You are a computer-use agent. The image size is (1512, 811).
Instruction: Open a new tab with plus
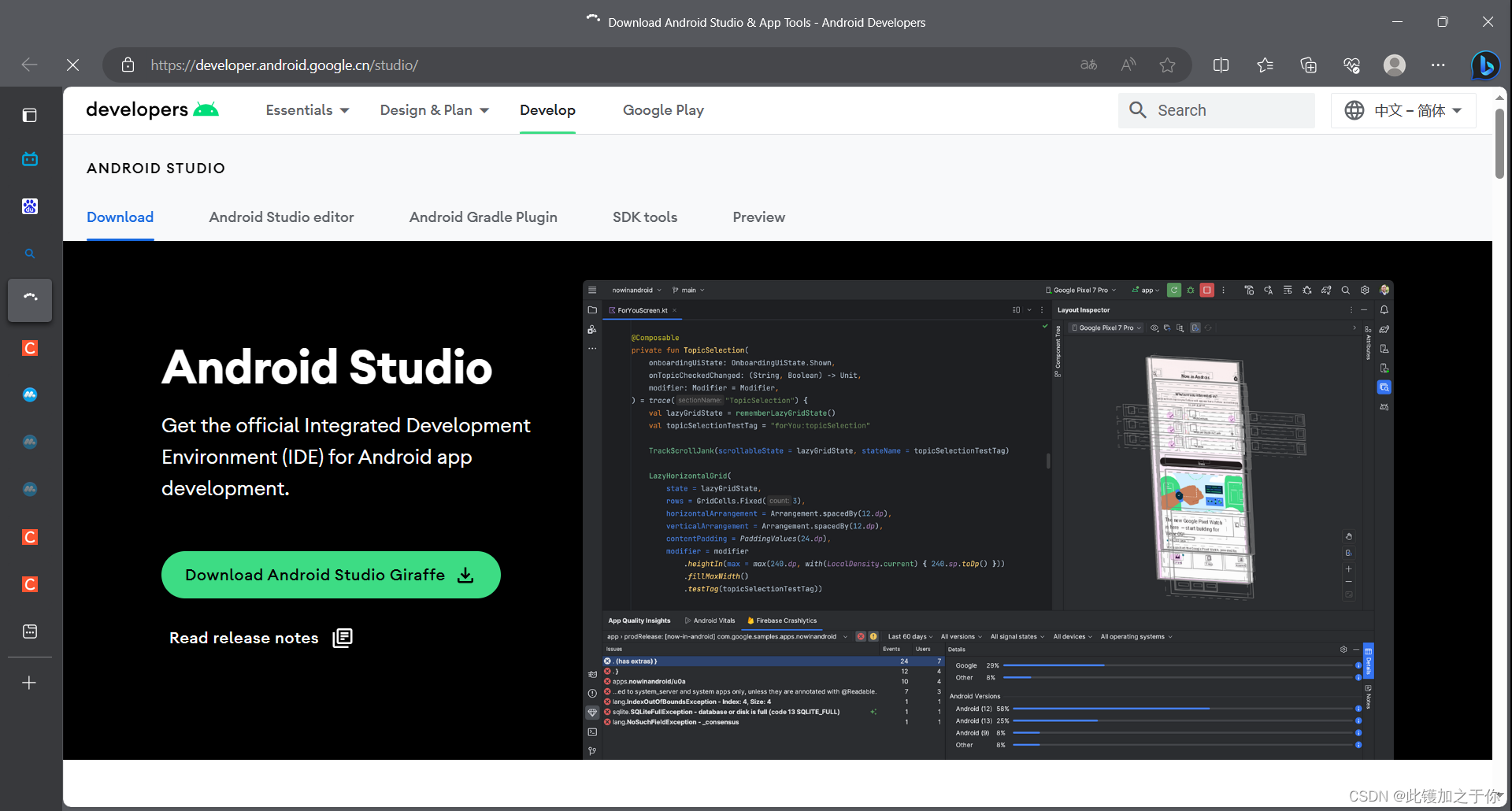(x=29, y=683)
